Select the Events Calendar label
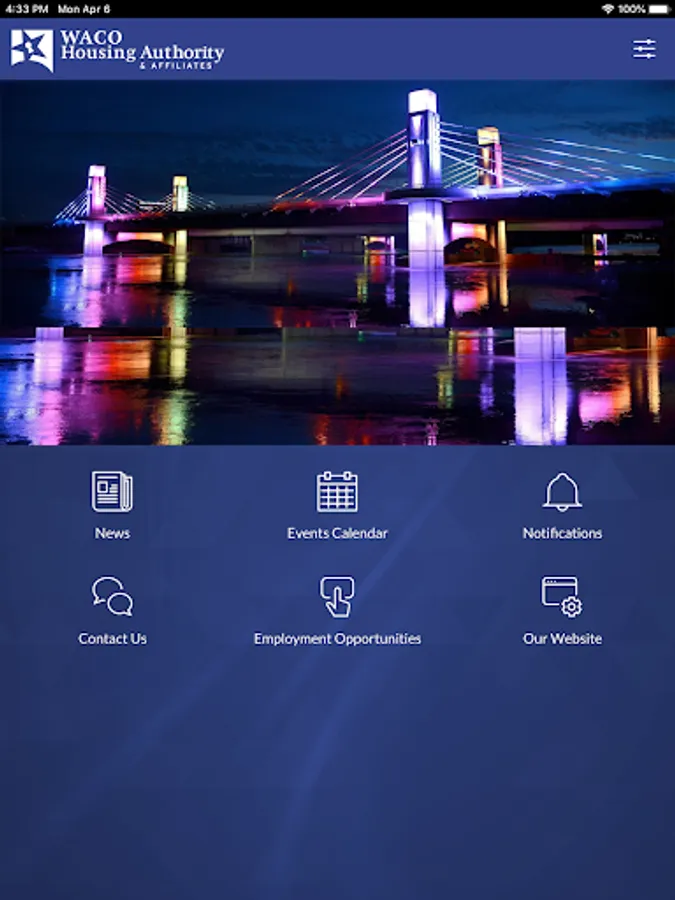The image size is (675, 900). point(337,533)
